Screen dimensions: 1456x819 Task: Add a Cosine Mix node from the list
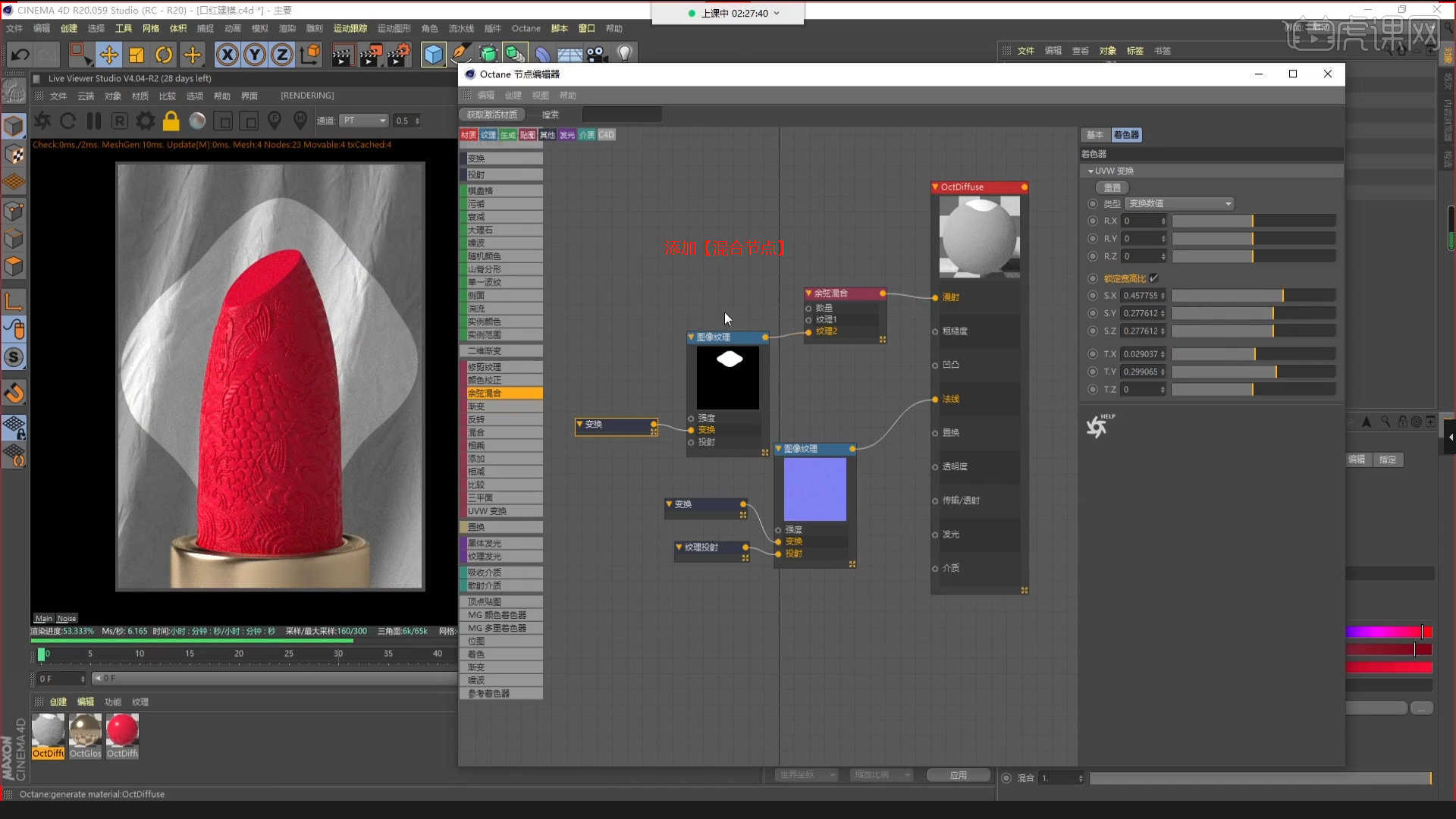point(501,394)
